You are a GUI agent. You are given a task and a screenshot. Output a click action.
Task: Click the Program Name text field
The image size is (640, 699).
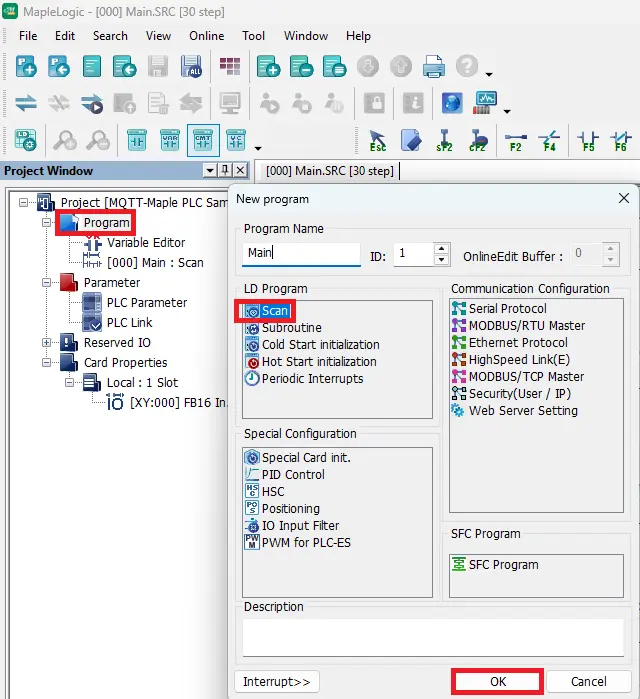301,254
